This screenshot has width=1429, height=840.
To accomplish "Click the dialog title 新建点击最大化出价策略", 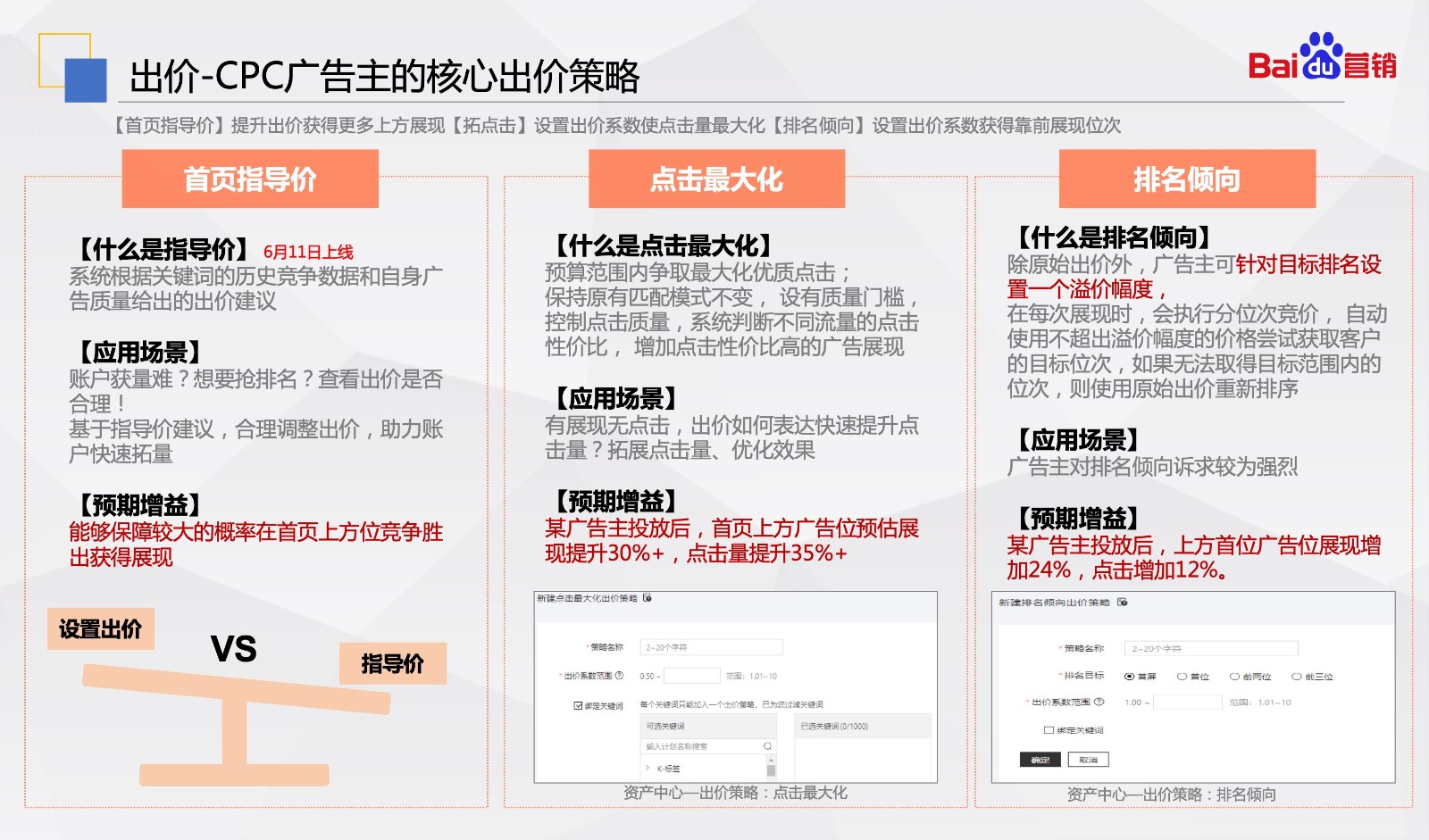I will click(587, 598).
